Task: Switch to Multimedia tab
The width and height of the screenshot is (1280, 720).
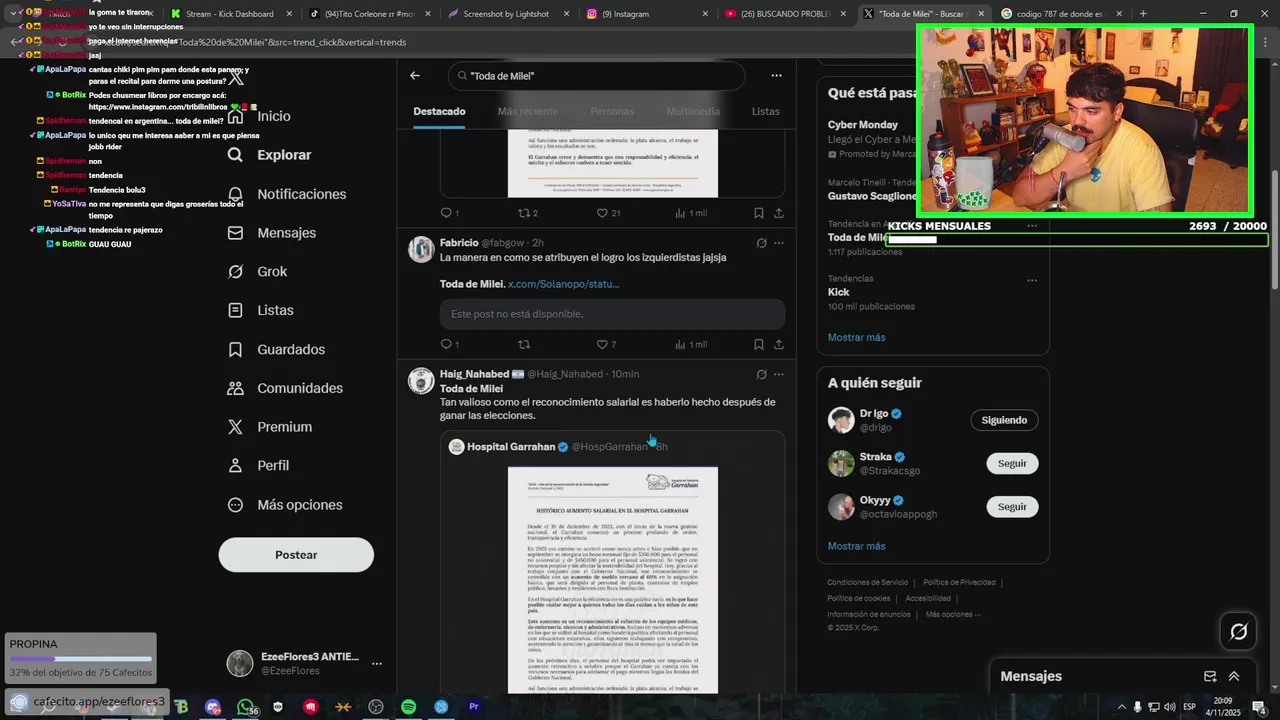Action: (693, 111)
